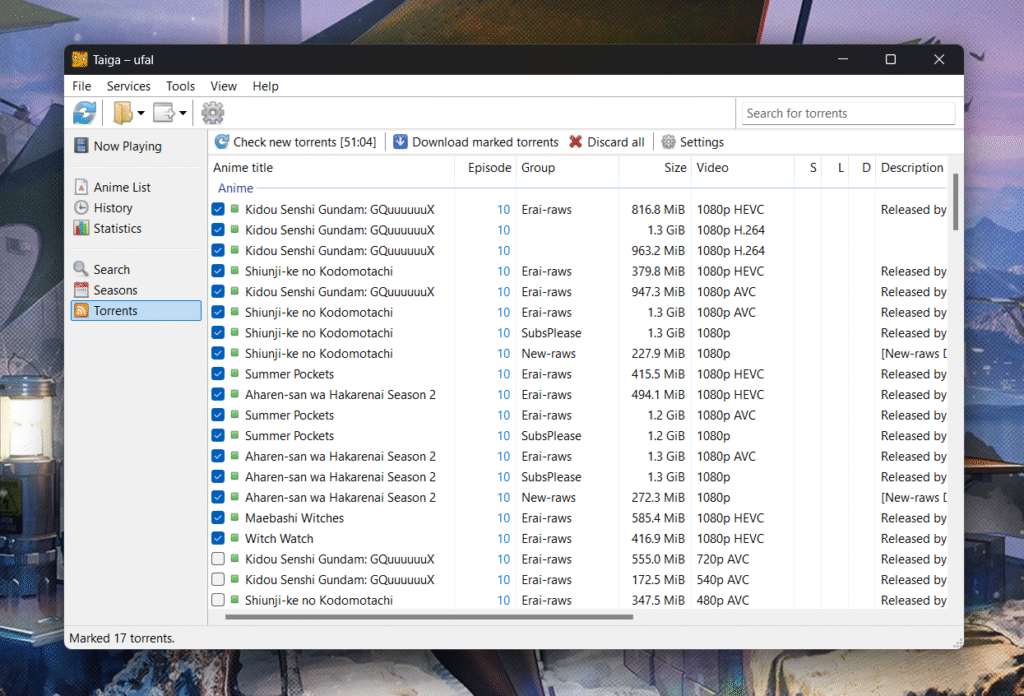Select Summer Pockets SubsPlease row title
Viewport: 1024px width, 696px height.
click(289, 435)
